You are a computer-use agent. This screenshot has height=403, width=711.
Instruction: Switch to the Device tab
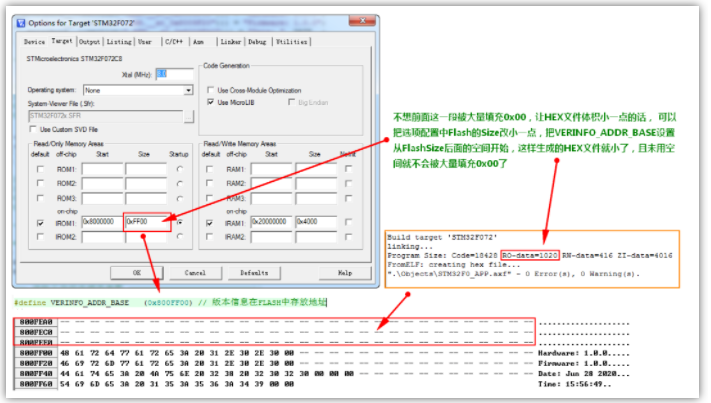pos(34,42)
